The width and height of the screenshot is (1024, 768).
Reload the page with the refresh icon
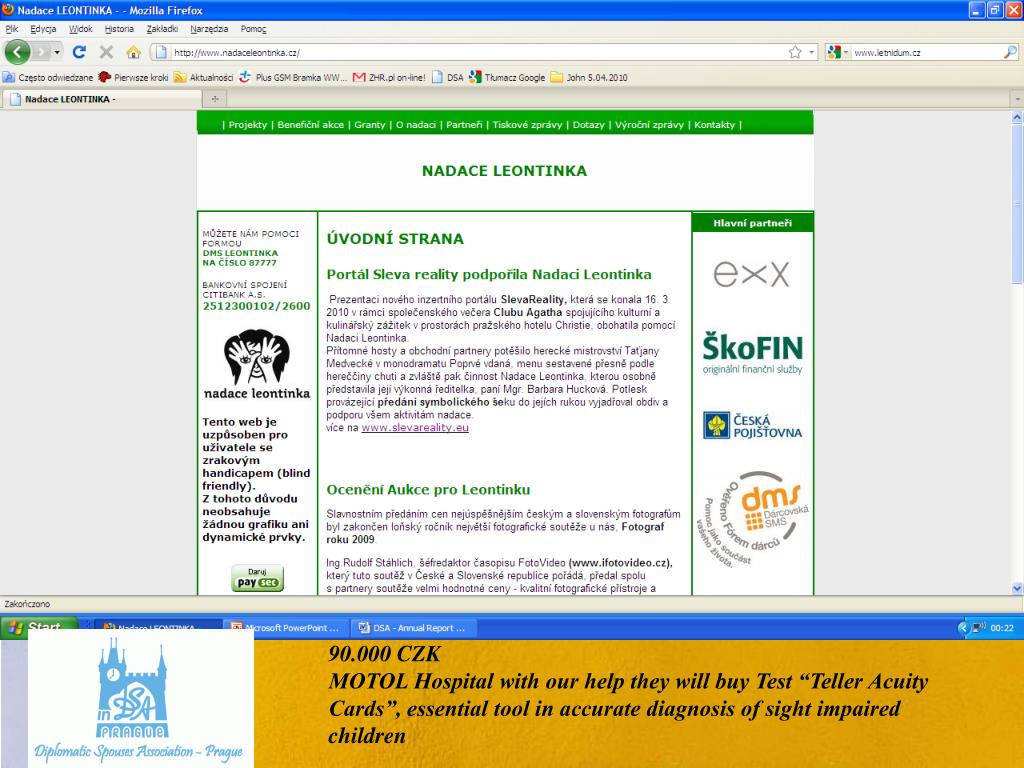point(80,52)
